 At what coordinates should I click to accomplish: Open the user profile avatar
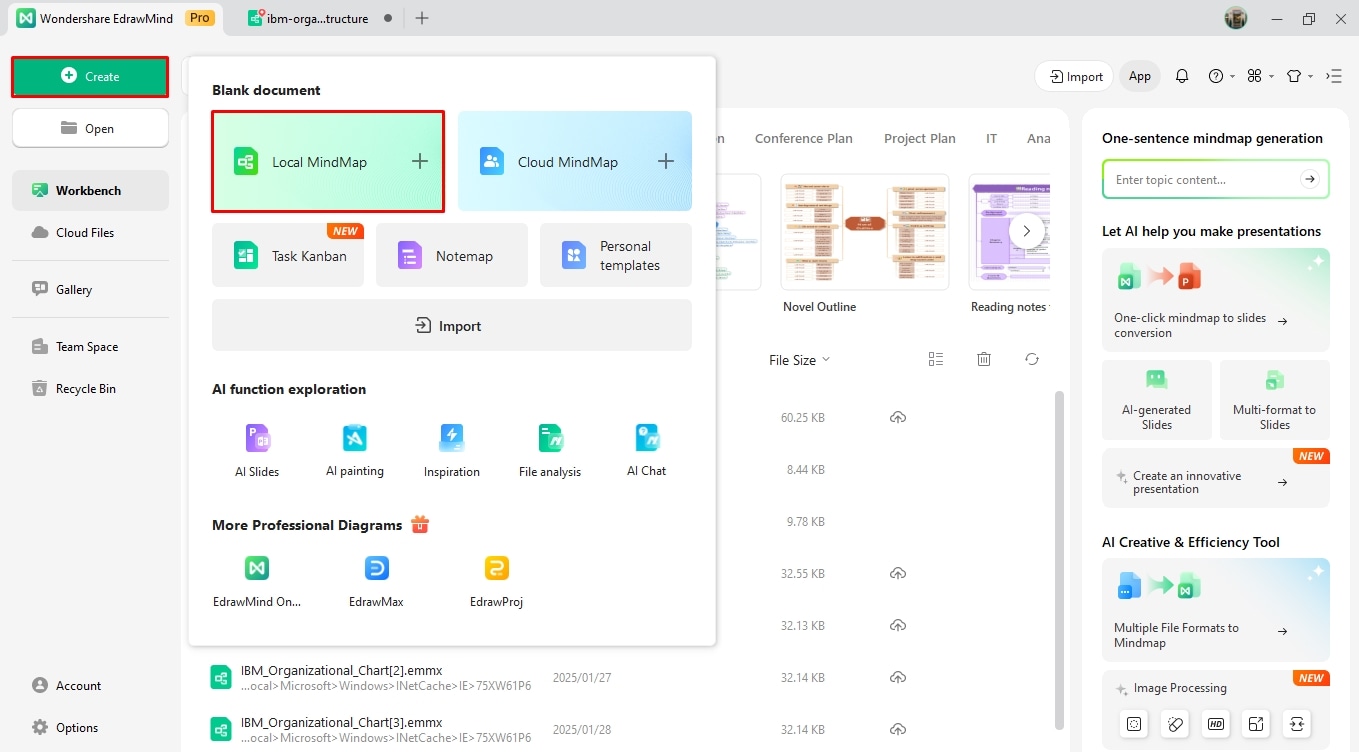(x=1236, y=18)
